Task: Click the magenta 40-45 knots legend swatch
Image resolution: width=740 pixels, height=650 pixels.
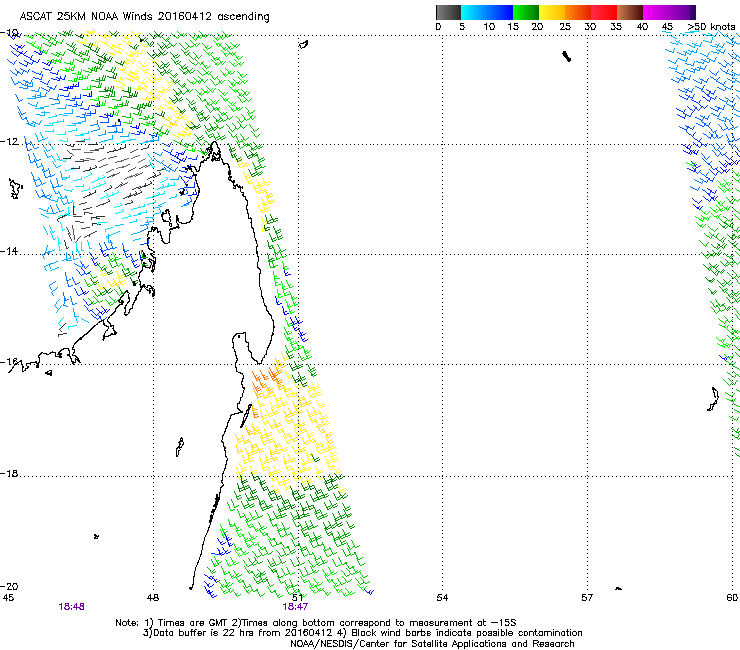Action: pyautogui.click(x=656, y=12)
